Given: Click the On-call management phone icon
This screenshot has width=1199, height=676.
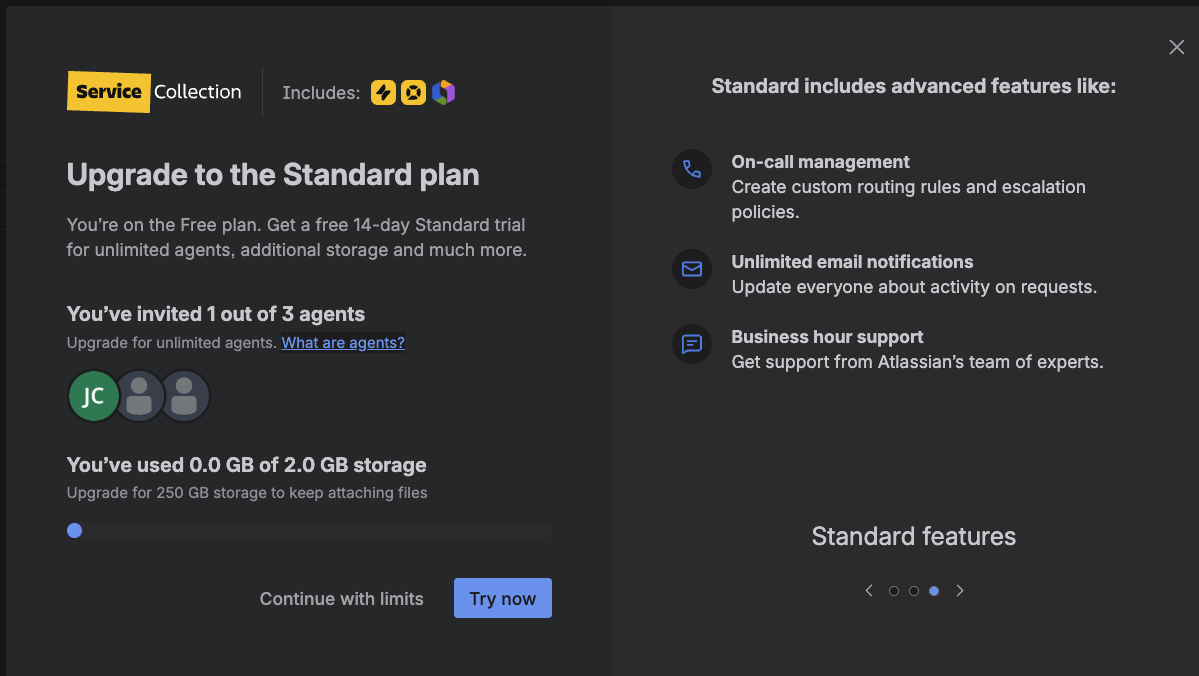Looking at the screenshot, I should click(691, 169).
